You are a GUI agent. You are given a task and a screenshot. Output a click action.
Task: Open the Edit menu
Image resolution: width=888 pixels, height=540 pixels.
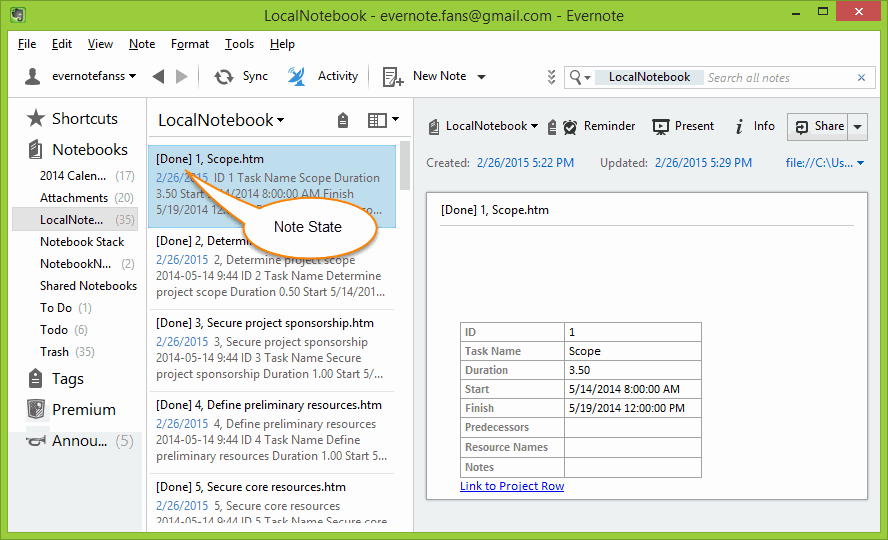click(x=62, y=44)
